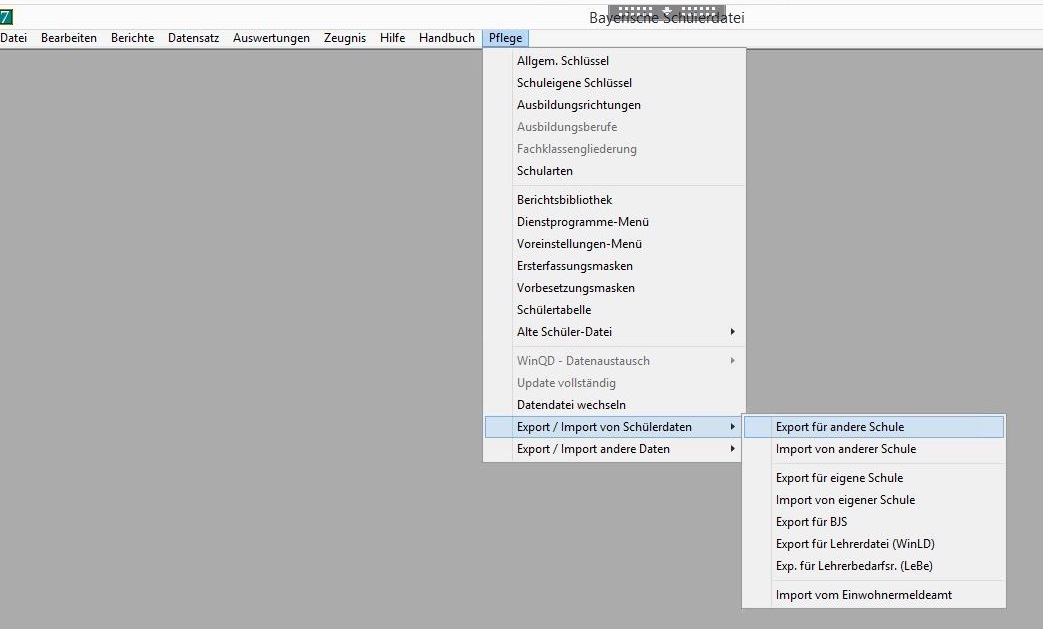This screenshot has height=629, width=1043.
Task: Choose Export für eigene Schule
Action: (873, 477)
